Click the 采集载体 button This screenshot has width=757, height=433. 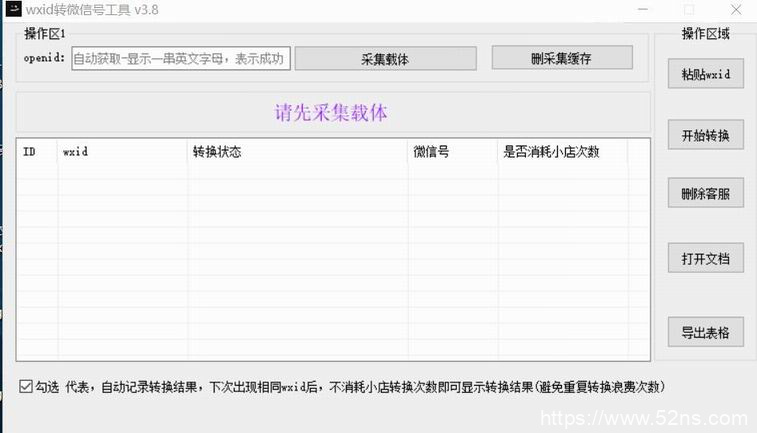385,58
